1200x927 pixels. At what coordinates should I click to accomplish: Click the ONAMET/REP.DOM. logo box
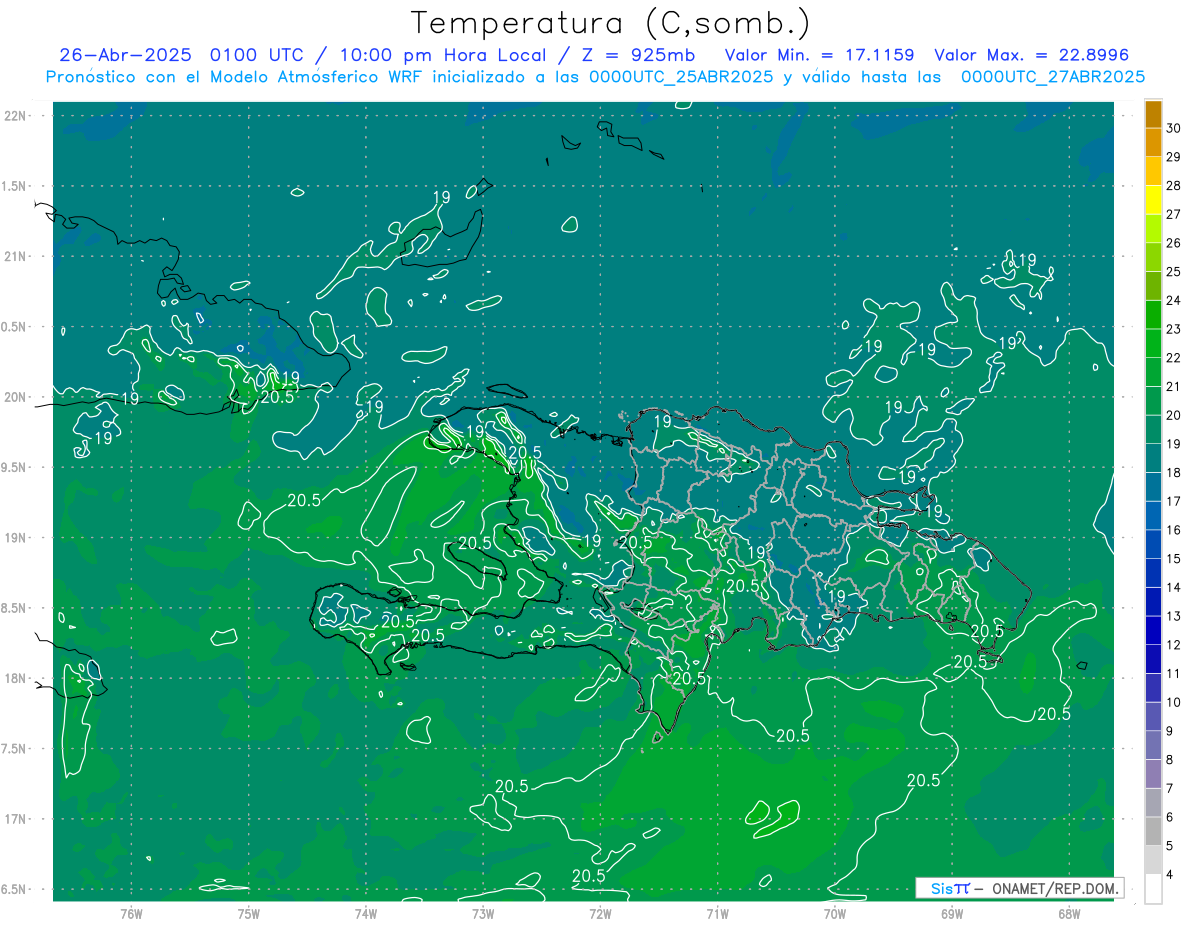tap(1019, 888)
